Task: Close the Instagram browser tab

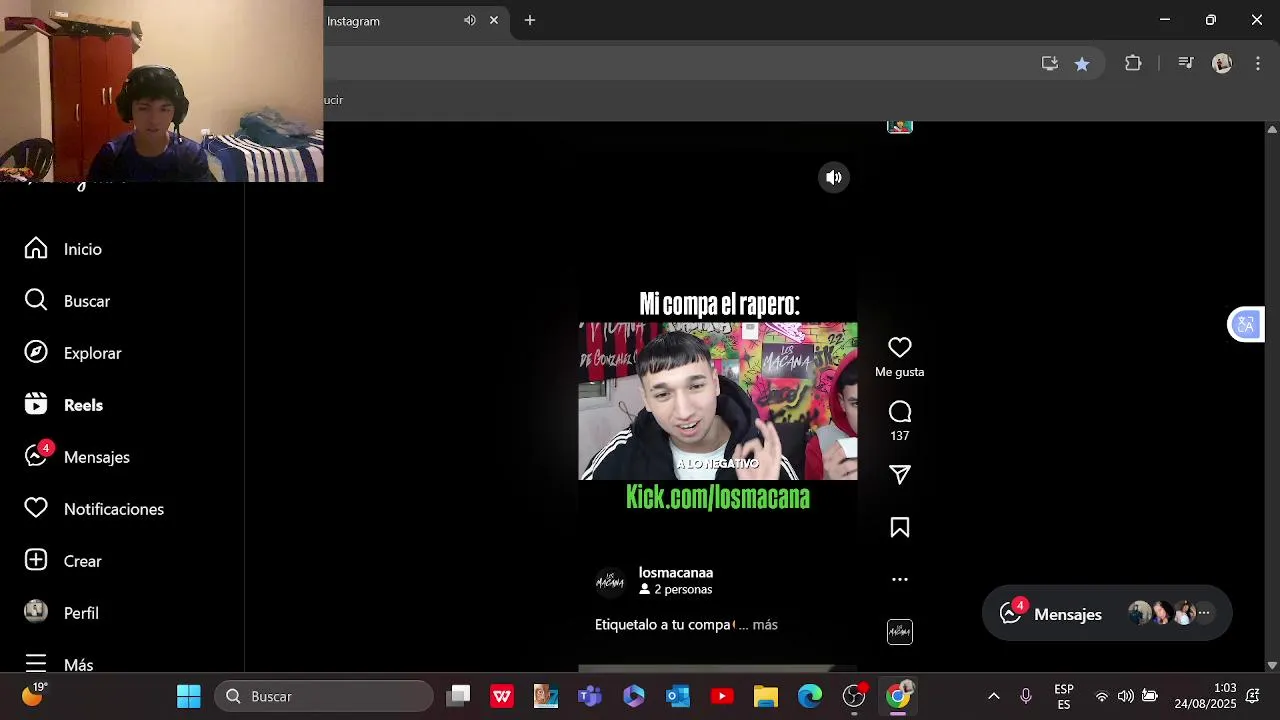Action: tap(494, 20)
